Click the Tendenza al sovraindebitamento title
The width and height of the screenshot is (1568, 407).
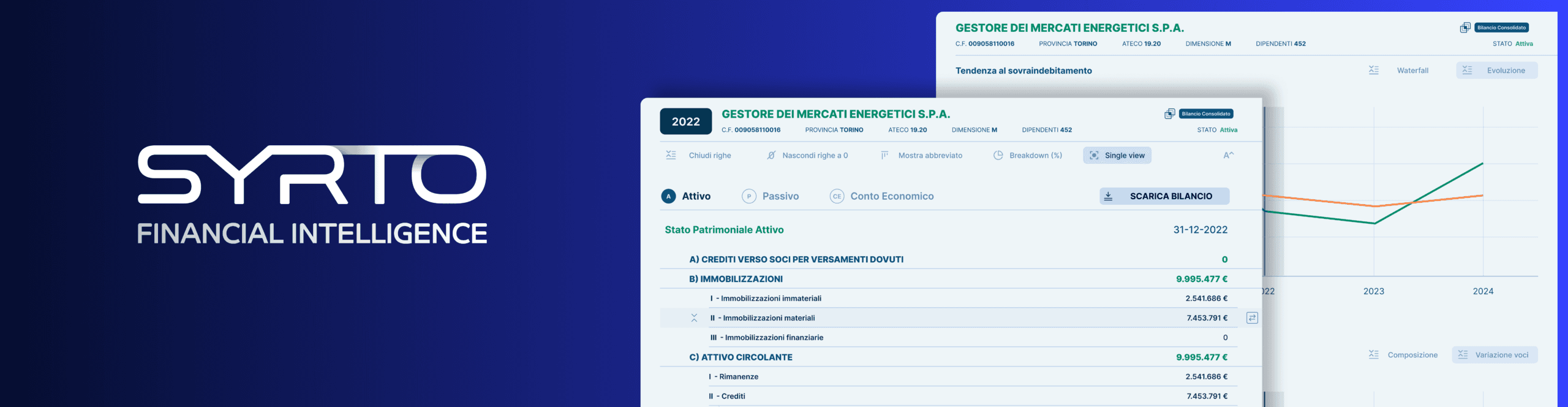(1023, 70)
